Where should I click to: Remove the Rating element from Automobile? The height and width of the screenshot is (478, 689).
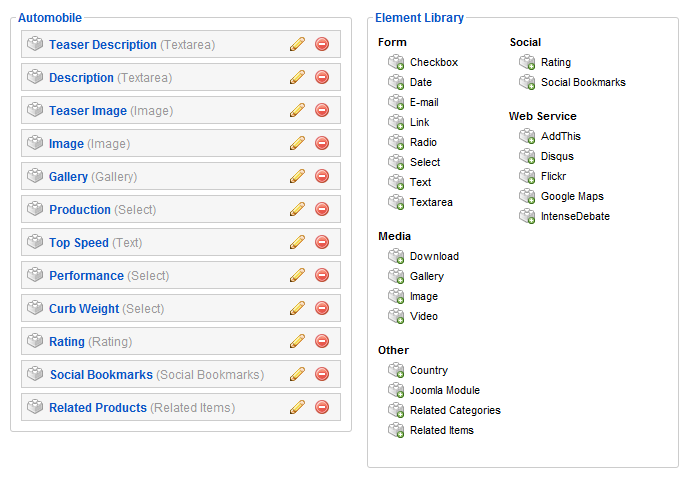[x=322, y=341]
